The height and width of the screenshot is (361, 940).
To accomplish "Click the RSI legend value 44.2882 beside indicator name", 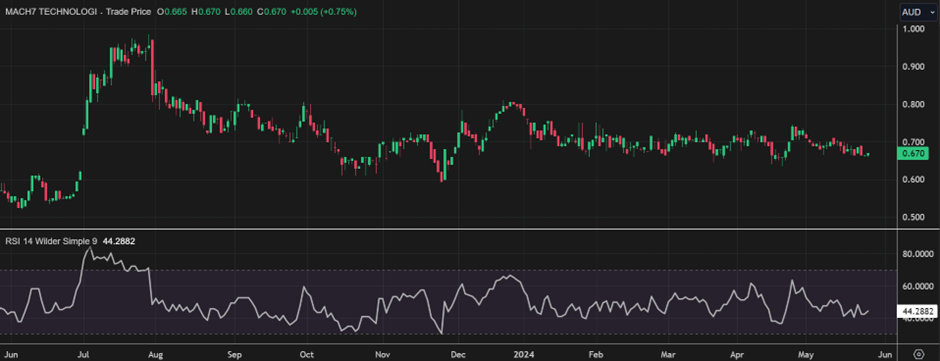I will pos(119,241).
